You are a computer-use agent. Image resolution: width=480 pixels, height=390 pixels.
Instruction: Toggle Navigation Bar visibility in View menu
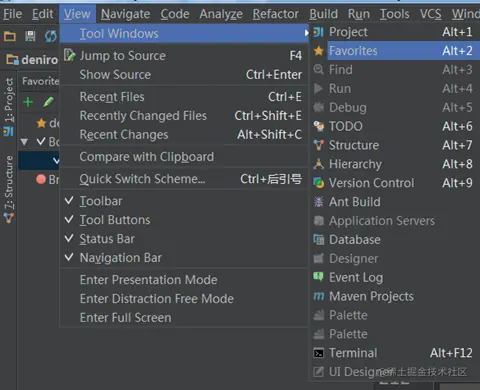coord(184,258)
